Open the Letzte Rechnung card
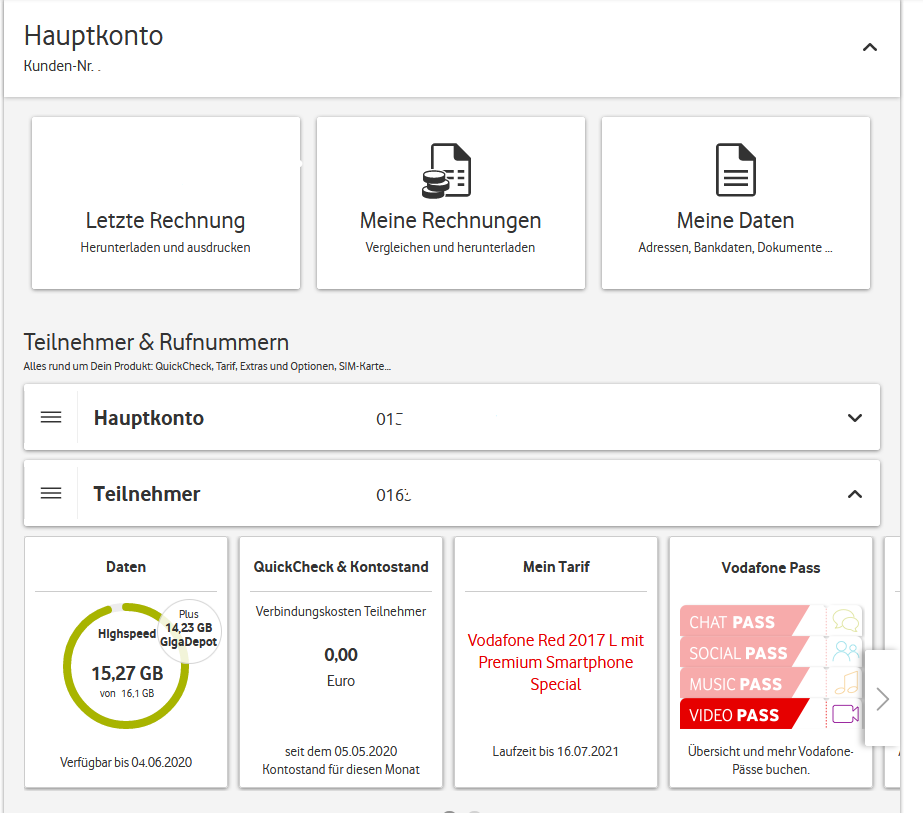Screen dimensions: 923x813 tap(165, 203)
